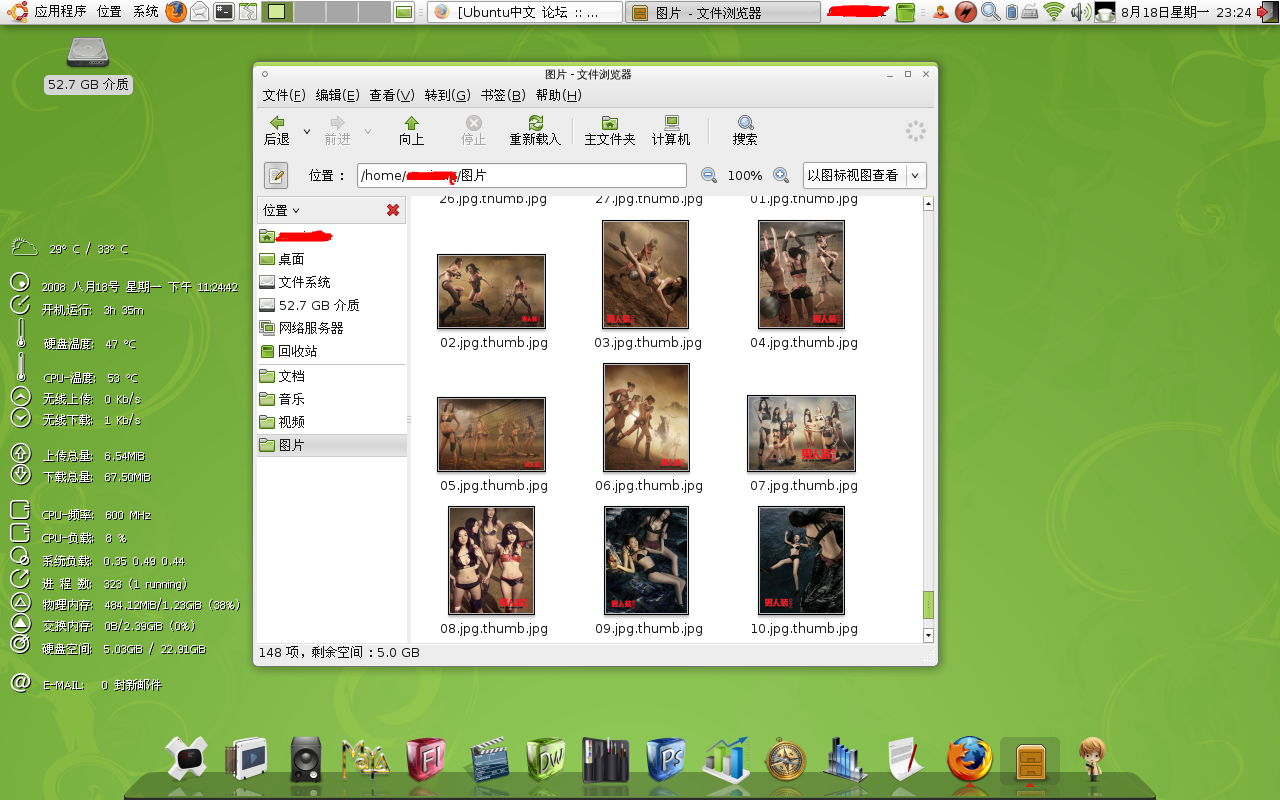Click the file name 10.jpg.thumb.jpg
This screenshot has height=800, width=1280.
pyautogui.click(x=804, y=629)
